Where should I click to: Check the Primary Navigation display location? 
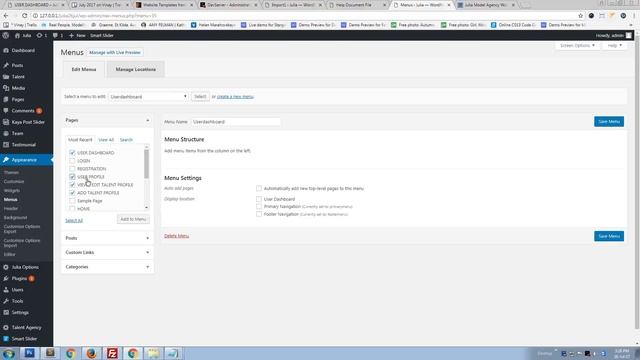coord(259,207)
